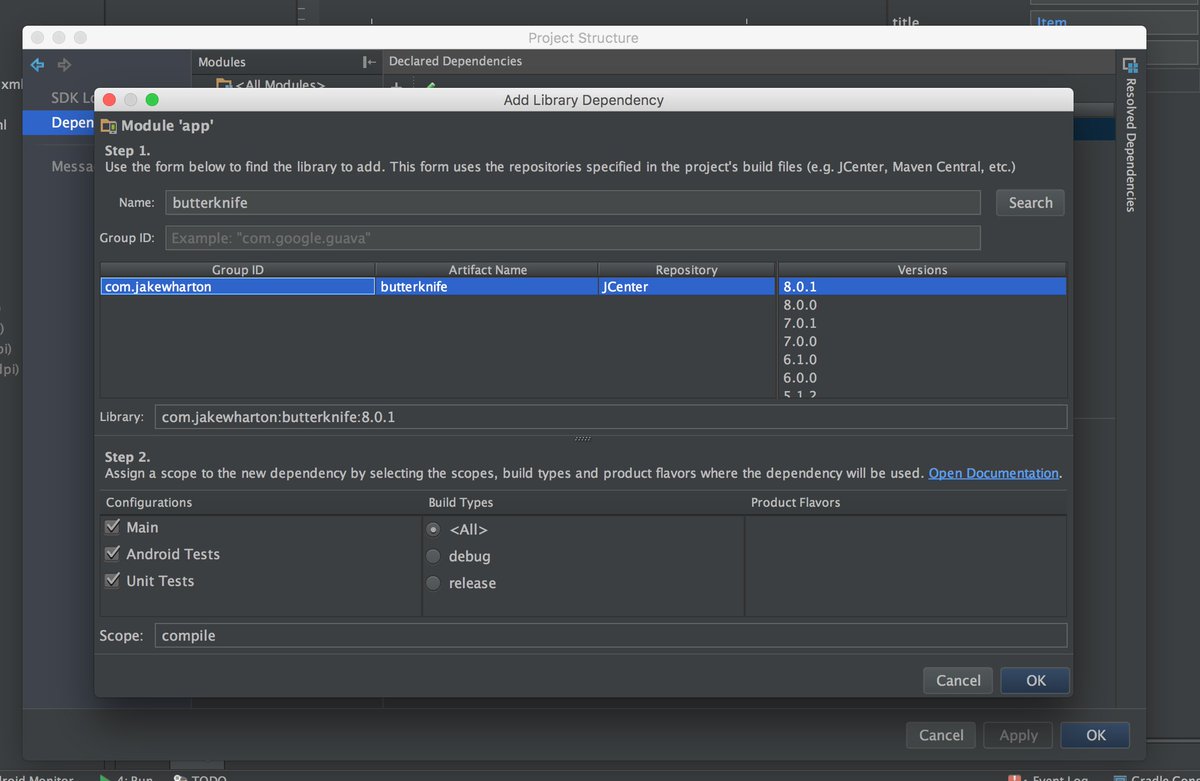This screenshot has width=1200, height=781.
Task: Choose version 6.0.0 in the Versions list
Action: tap(922, 378)
